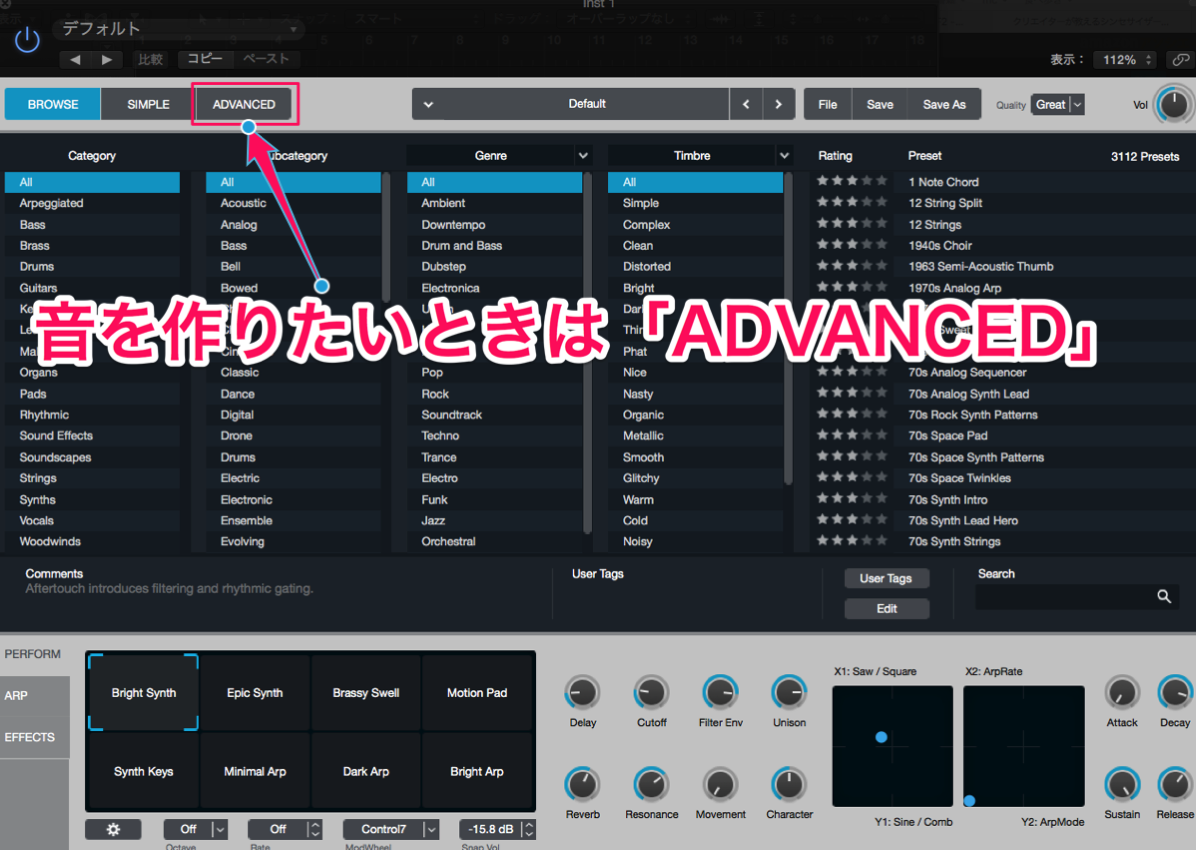The width and height of the screenshot is (1196, 850).
Task: Select the Bright Arp snapshot pad
Action: click(x=477, y=771)
